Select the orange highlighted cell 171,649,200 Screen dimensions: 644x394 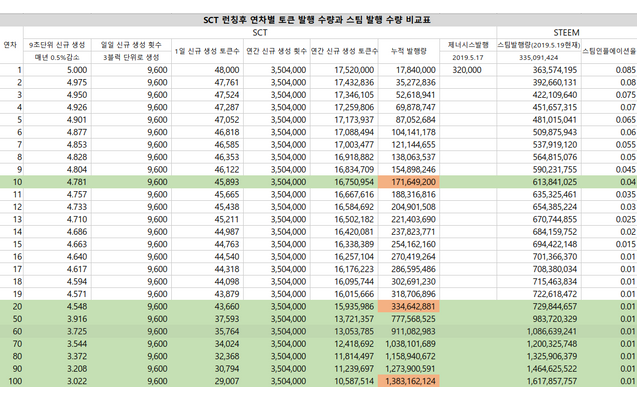tap(409, 182)
